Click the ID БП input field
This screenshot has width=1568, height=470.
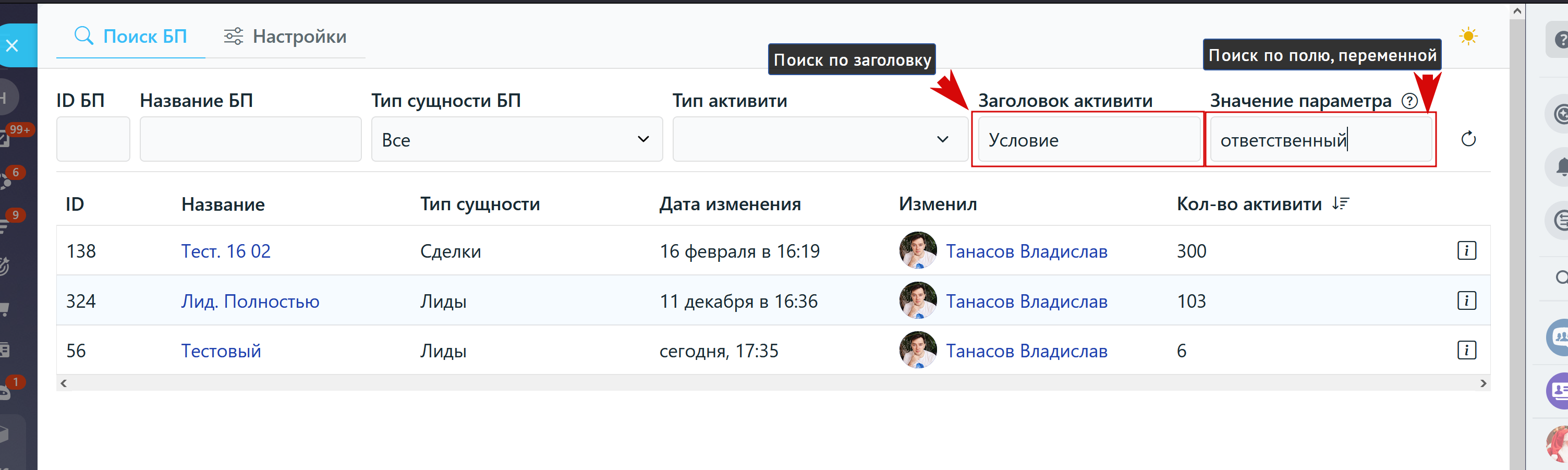(93, 139)
